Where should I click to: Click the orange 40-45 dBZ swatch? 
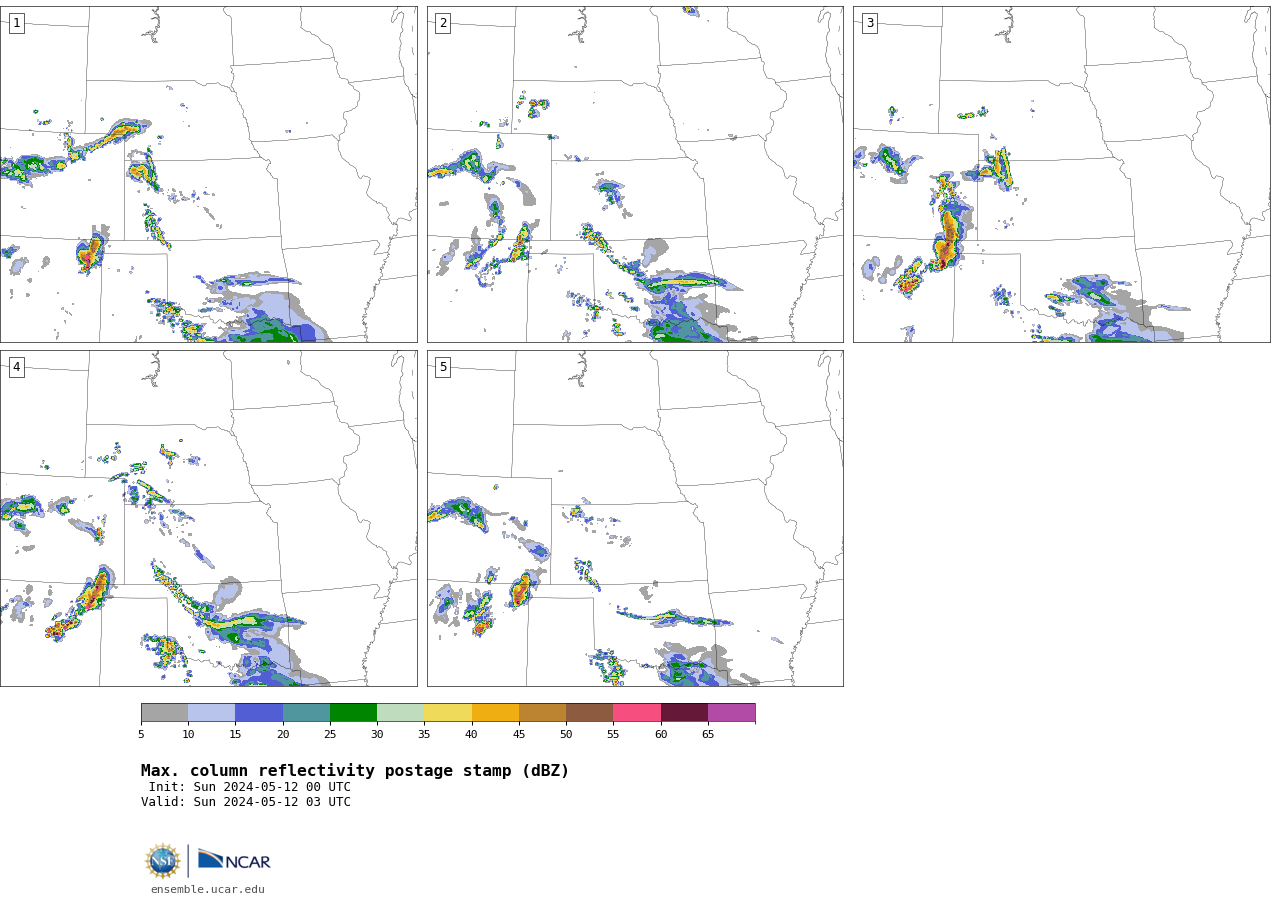(495, 712)
